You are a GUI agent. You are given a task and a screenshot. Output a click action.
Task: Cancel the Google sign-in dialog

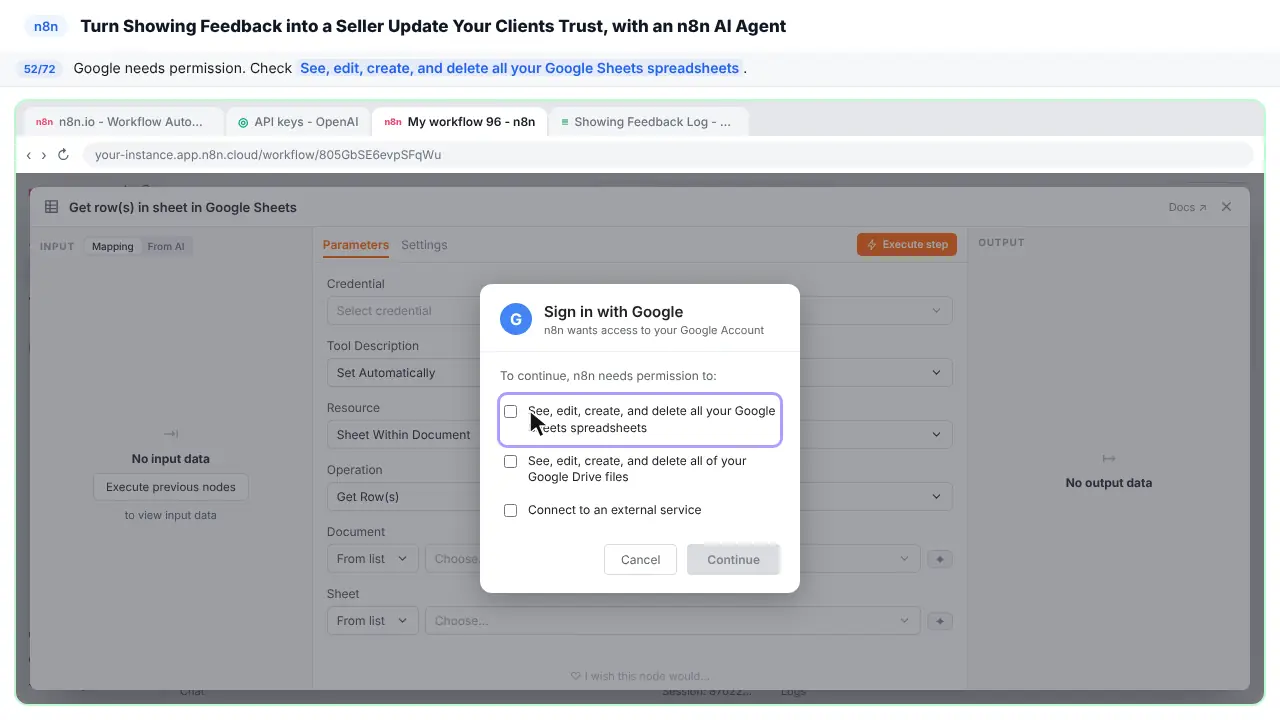pos(640,559)
